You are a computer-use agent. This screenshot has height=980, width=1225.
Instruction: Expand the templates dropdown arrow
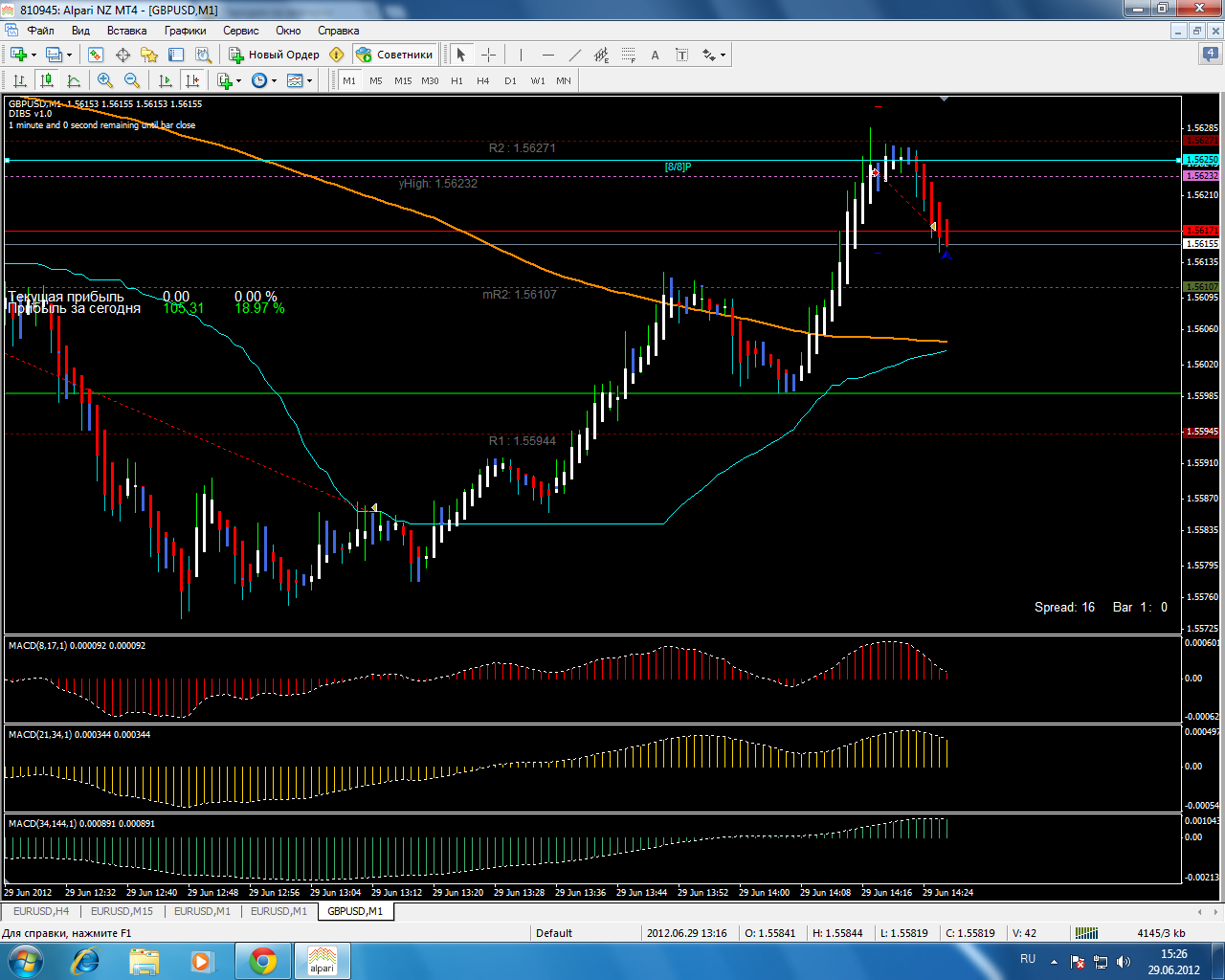pos(309,80)
